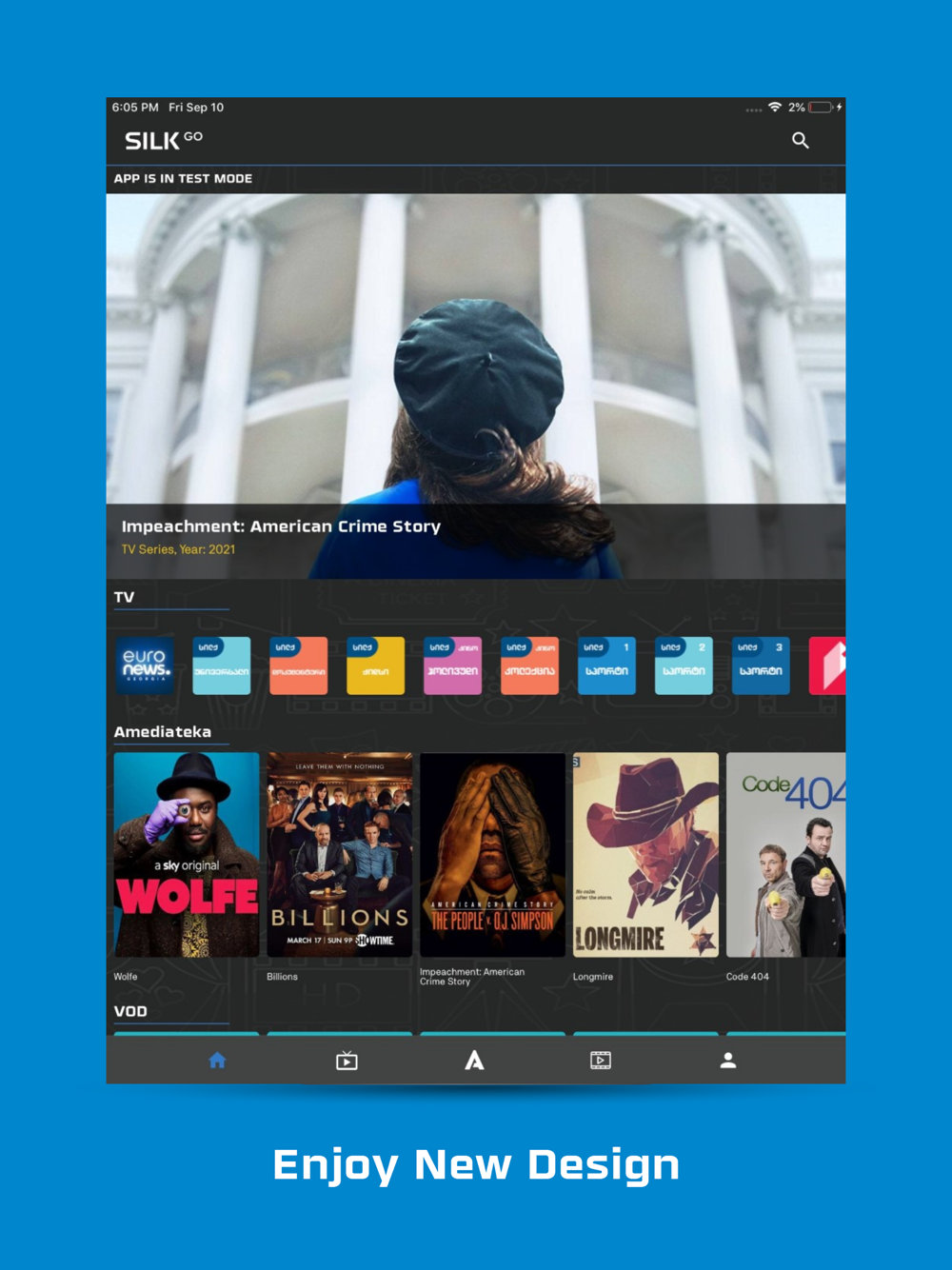Tap the 'Longmire' title under its poster
The image size is (952, 1270).
click(x=593, y=977)
